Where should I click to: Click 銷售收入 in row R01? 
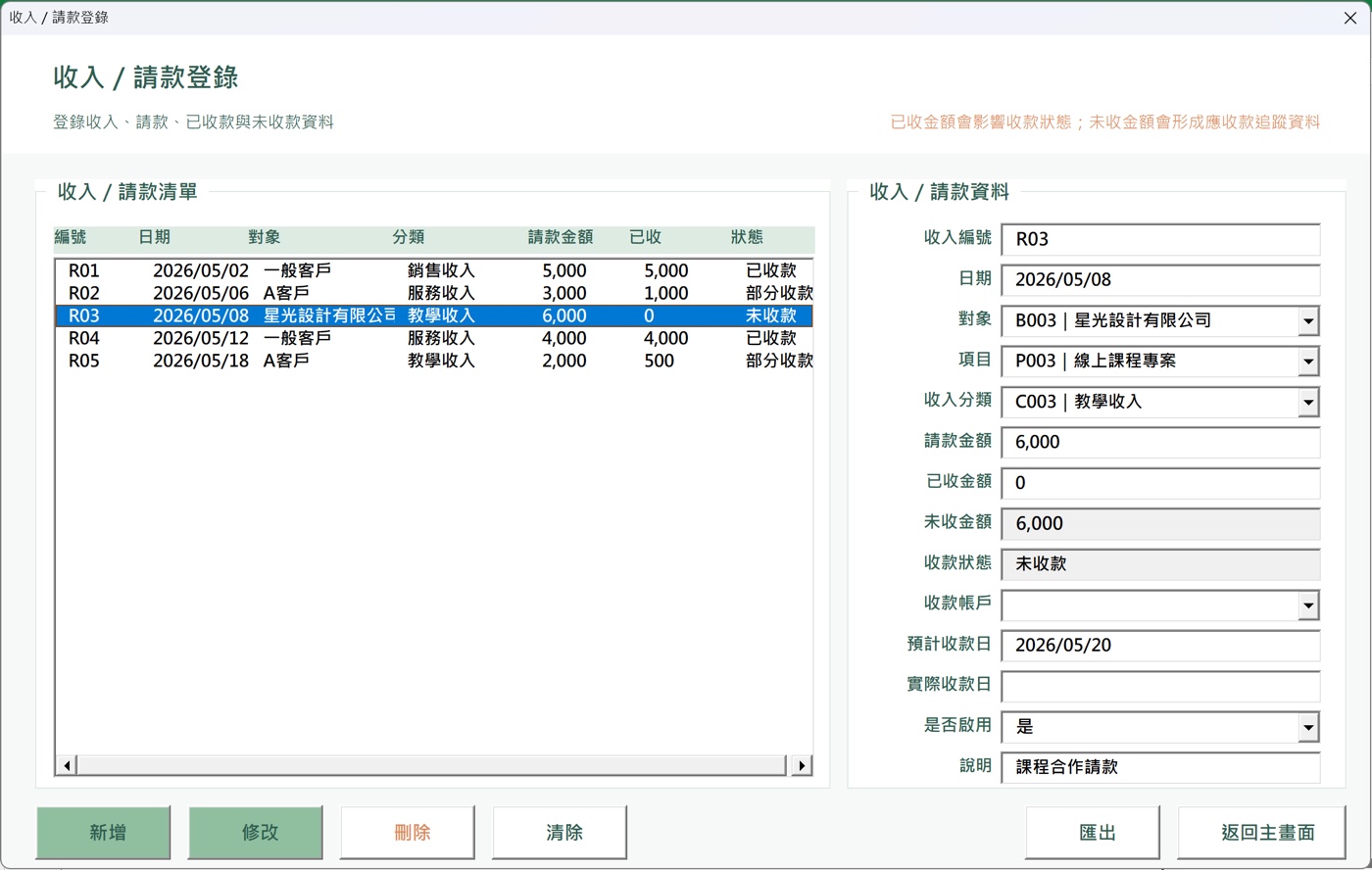tap(441, 270)
